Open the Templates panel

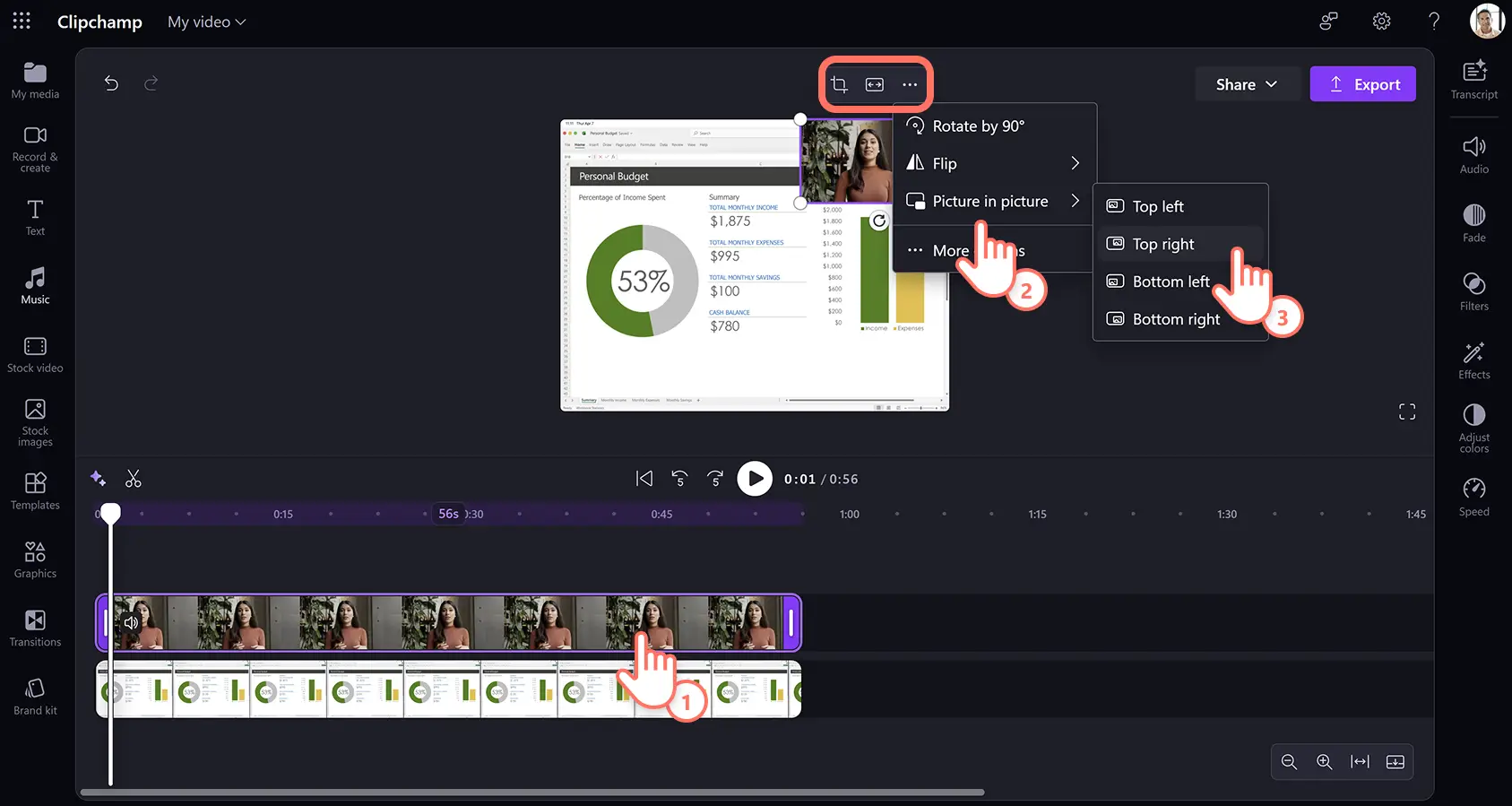click(35, 492)
